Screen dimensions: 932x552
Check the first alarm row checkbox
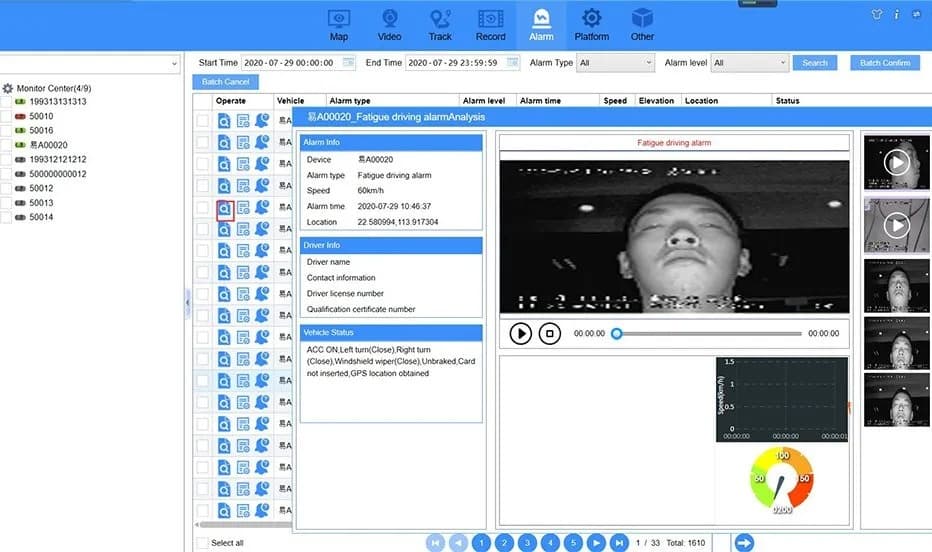pos(203,121)
